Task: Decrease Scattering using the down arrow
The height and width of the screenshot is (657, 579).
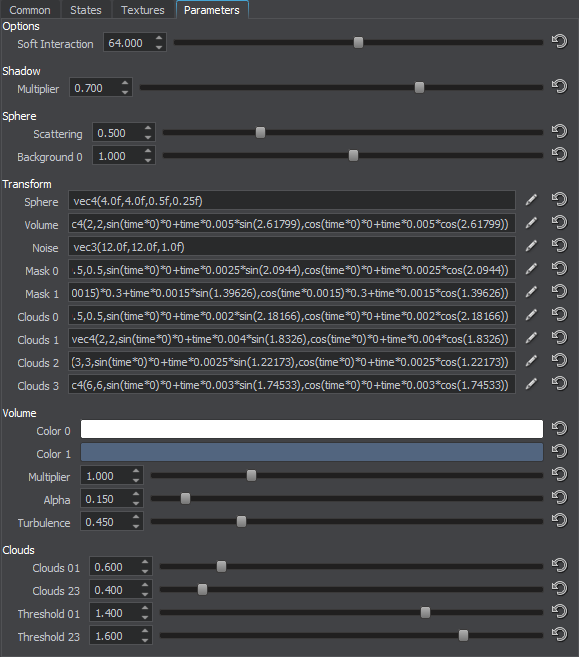Action: tap(148, 137)
